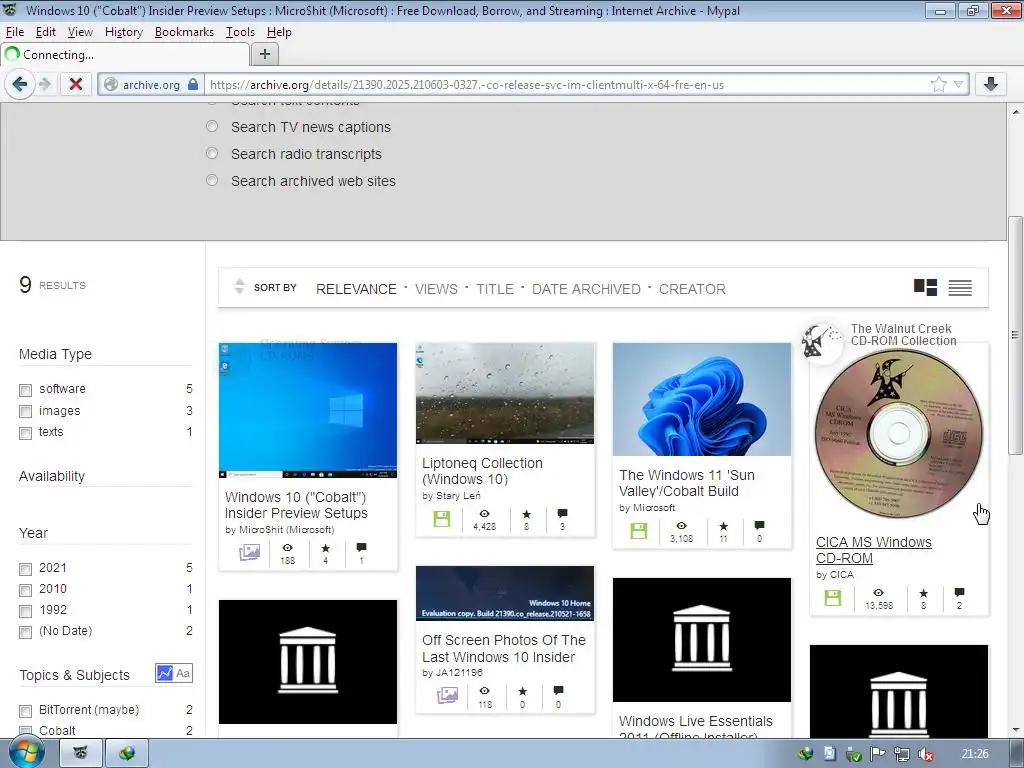The width and height of the screenshot is (1024, 768).
Task: Open the Bookmarks menu
Action: [x=184, y=32]
